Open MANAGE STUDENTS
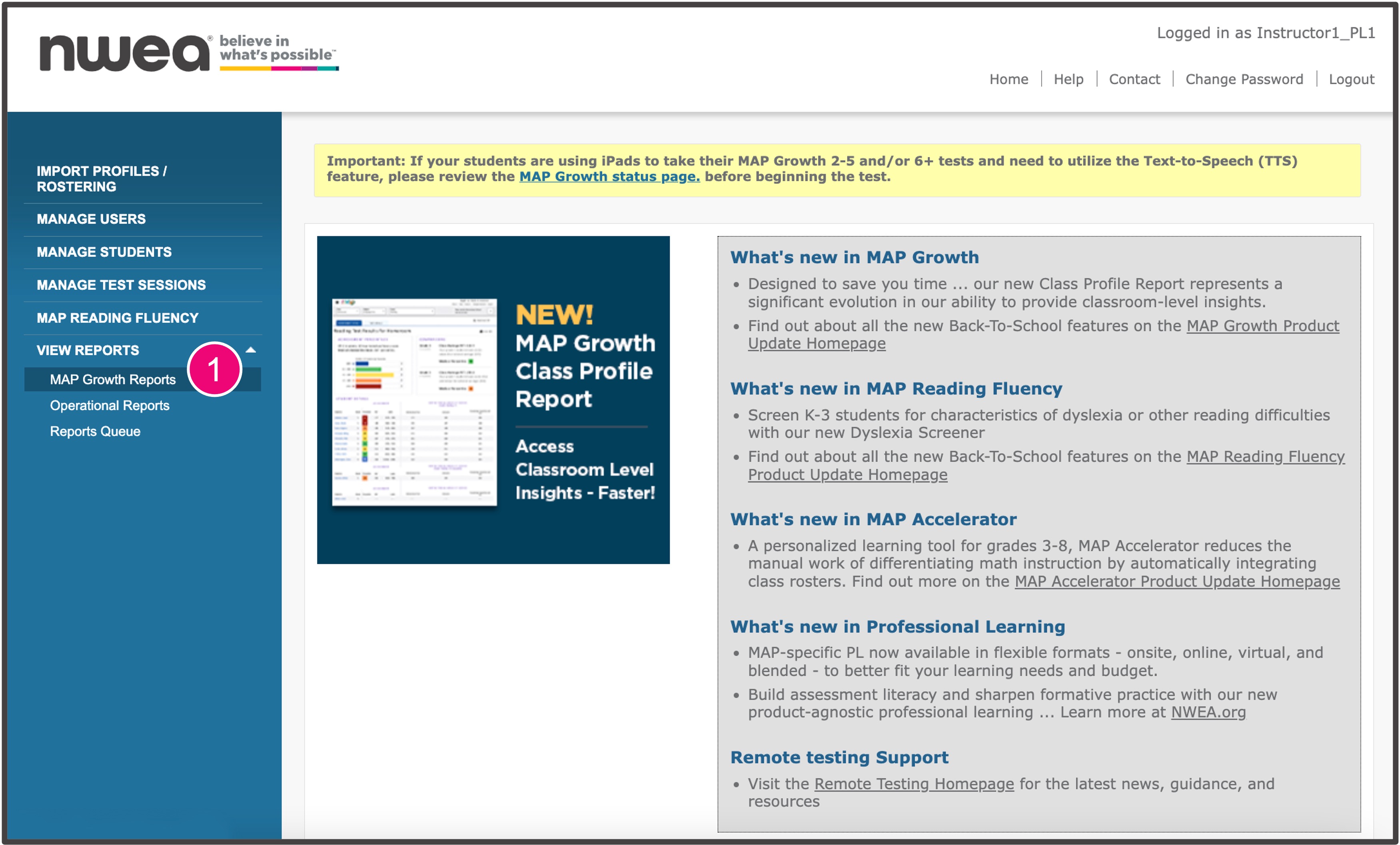The image size is (1400, 845). [104, 251]
